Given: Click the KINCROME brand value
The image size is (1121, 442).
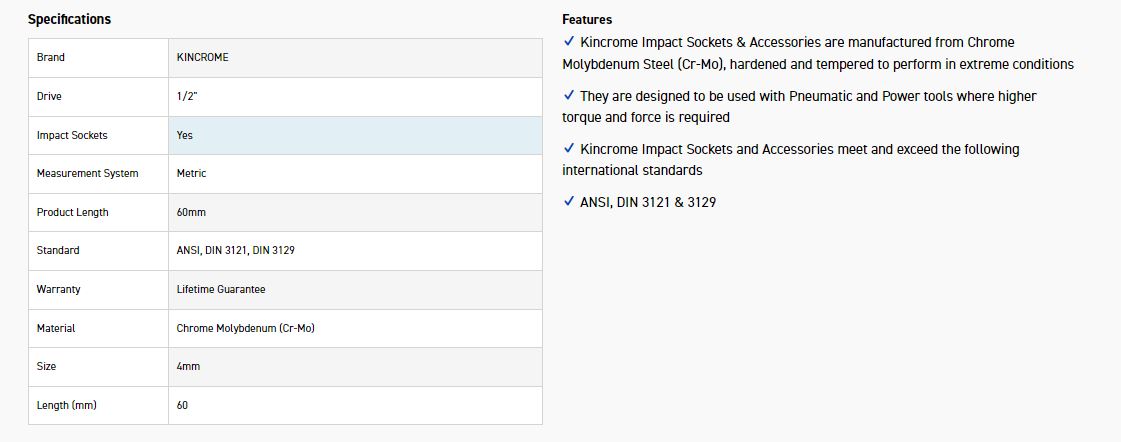Looking at the screenshot, I should tap(203, 58).
